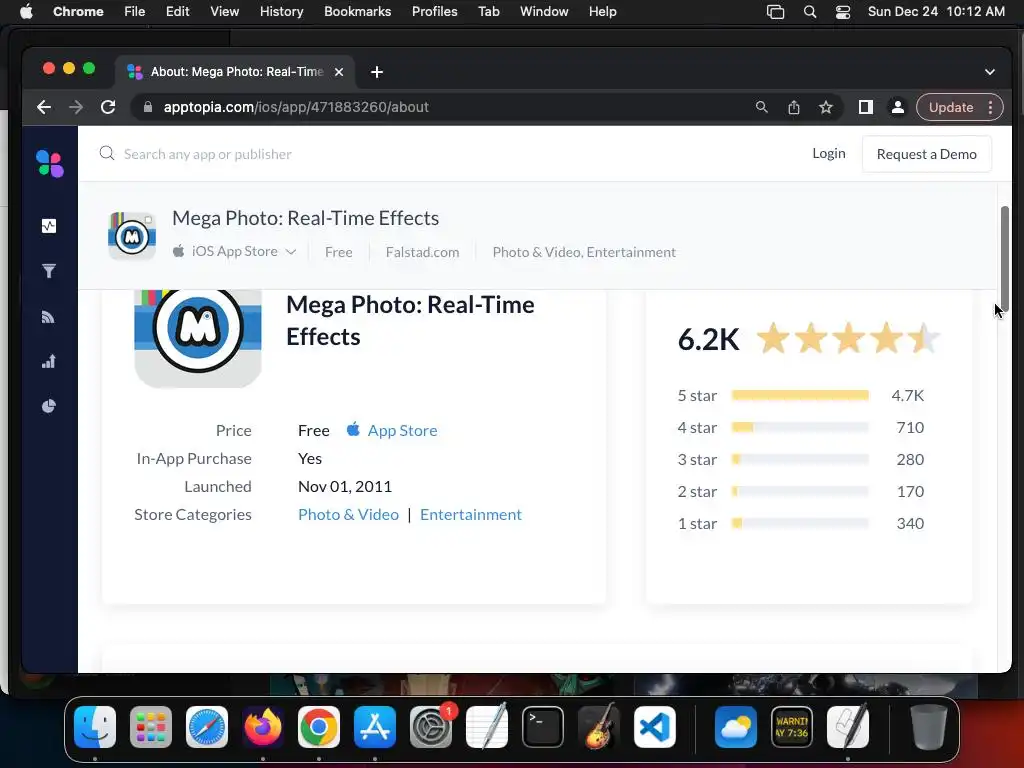
Task: Open App Store from the dock
Action: [x=375, y=727]
